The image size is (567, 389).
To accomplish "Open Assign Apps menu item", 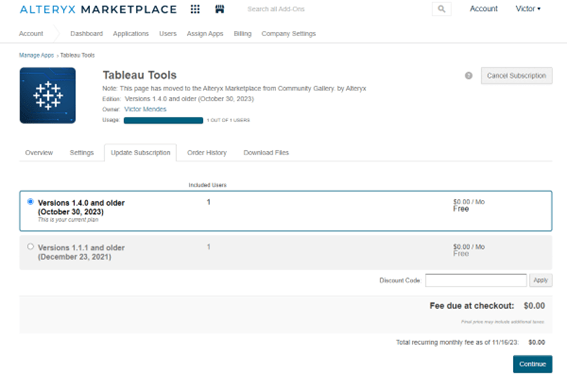I will point(205,34).
